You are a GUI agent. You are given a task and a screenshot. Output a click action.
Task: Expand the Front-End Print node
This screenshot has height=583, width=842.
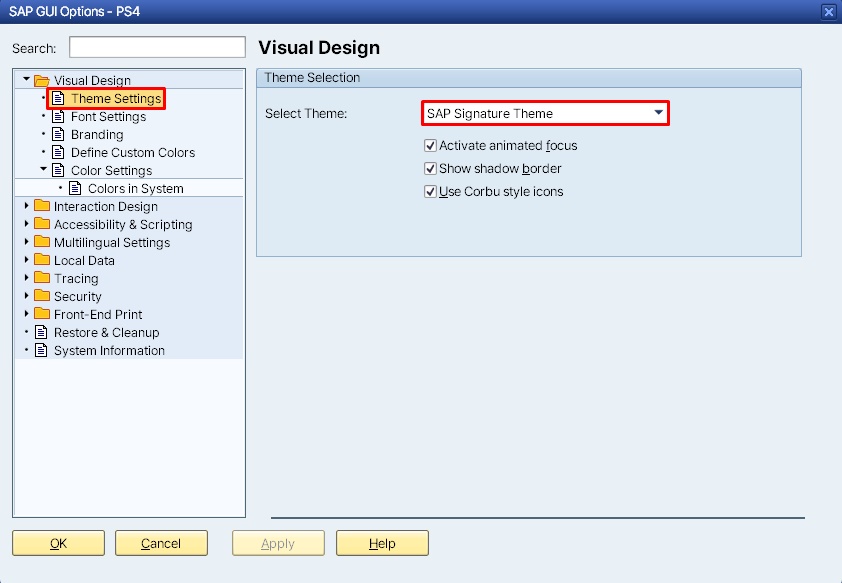point(26,314)
